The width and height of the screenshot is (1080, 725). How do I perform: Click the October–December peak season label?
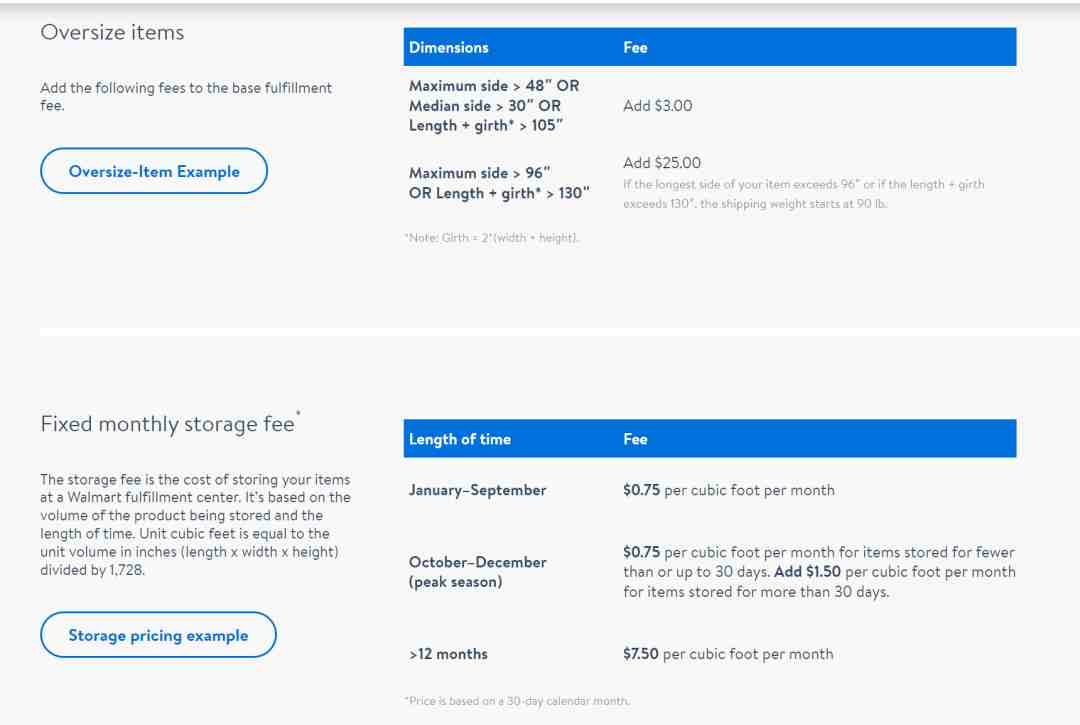tap(478, 571)
